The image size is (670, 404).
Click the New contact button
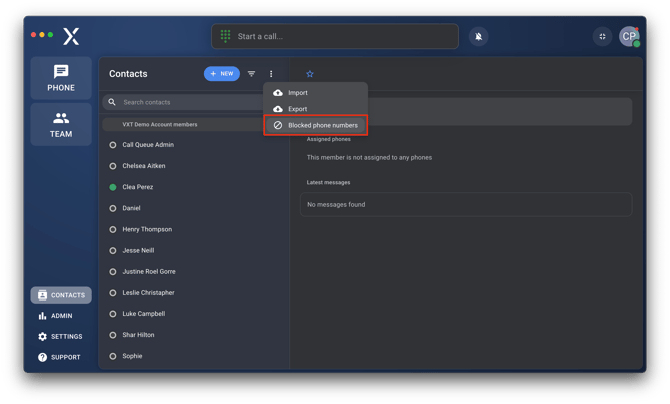click(x=222, y=74)
